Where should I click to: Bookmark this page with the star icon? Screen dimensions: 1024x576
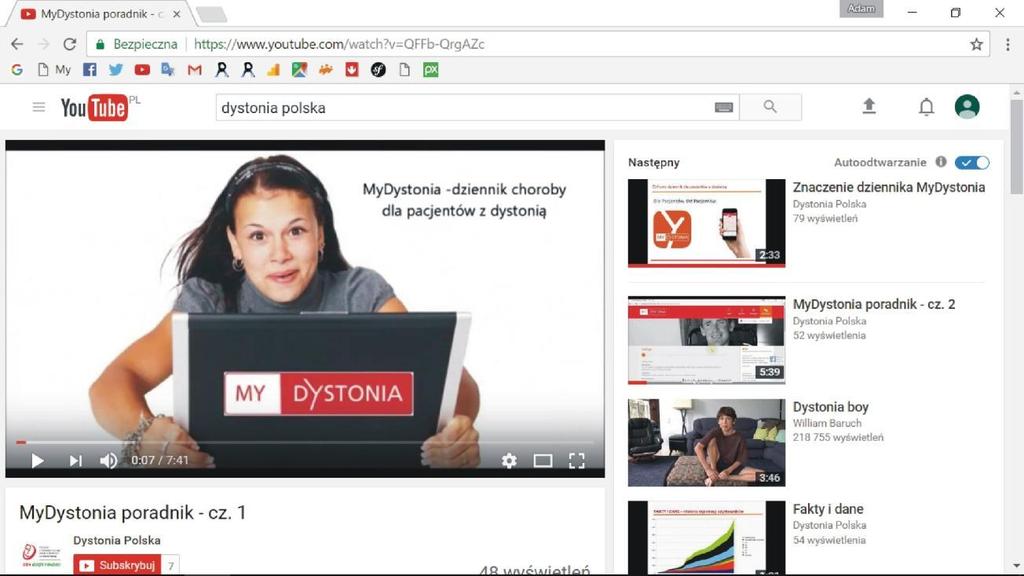click(976, 44)
